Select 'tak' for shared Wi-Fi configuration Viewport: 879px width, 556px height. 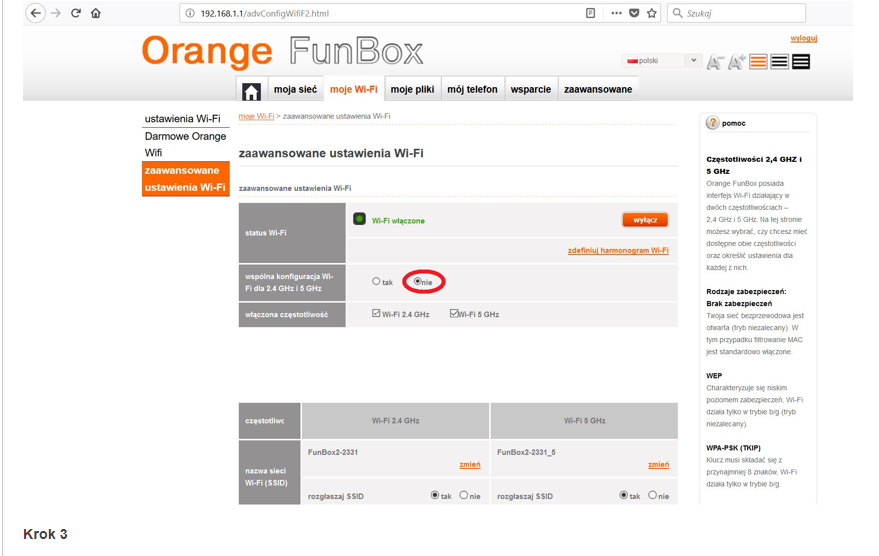376,282
